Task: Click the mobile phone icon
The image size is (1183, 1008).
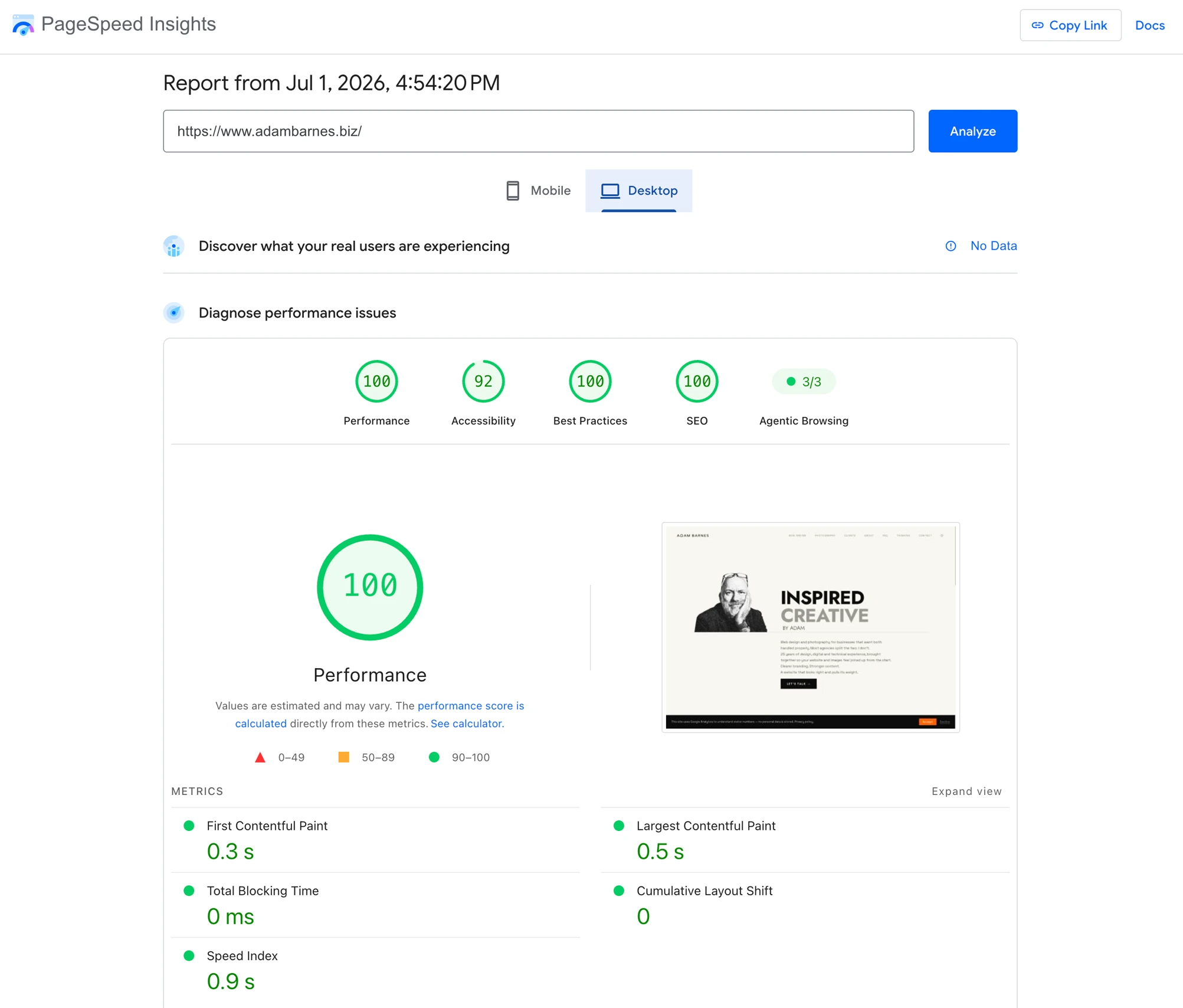Action: click(x=513, y=191)
